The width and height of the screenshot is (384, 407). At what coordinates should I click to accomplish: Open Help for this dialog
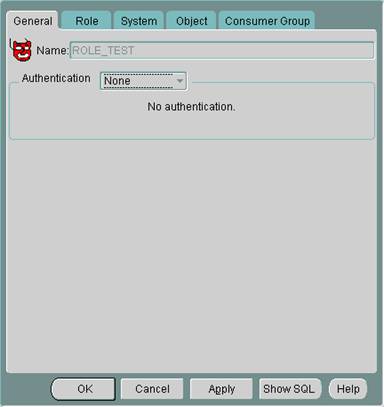348,389
